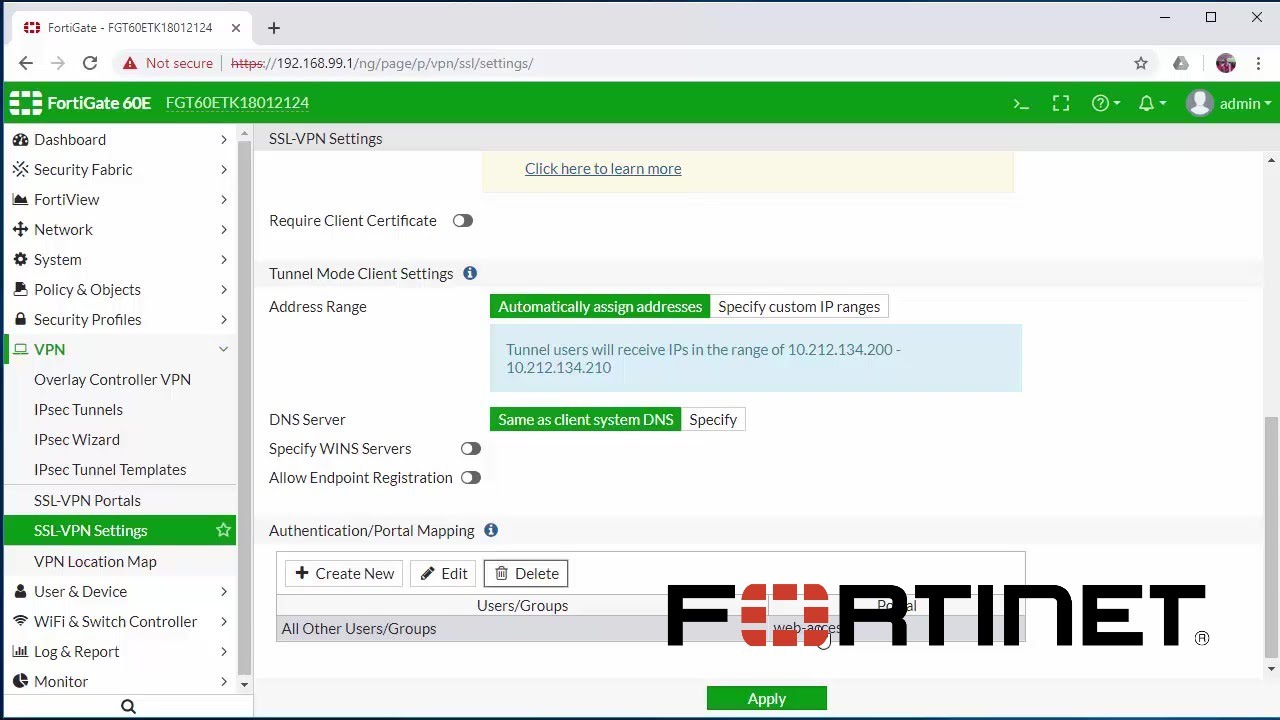Open the CLI console icon
The height and width of the screenshot is (720, 1280).
[x=1021, y=103]
